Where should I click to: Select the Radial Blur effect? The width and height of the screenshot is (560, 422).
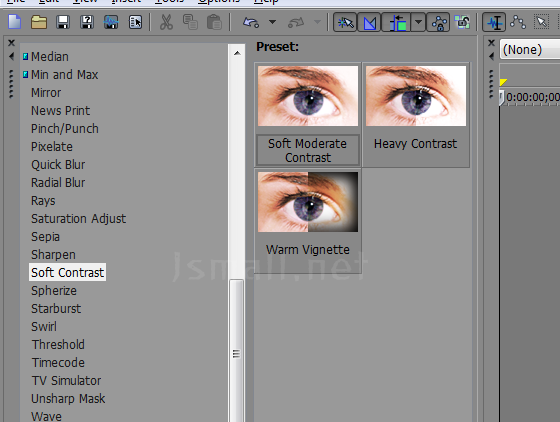point(58,182)
